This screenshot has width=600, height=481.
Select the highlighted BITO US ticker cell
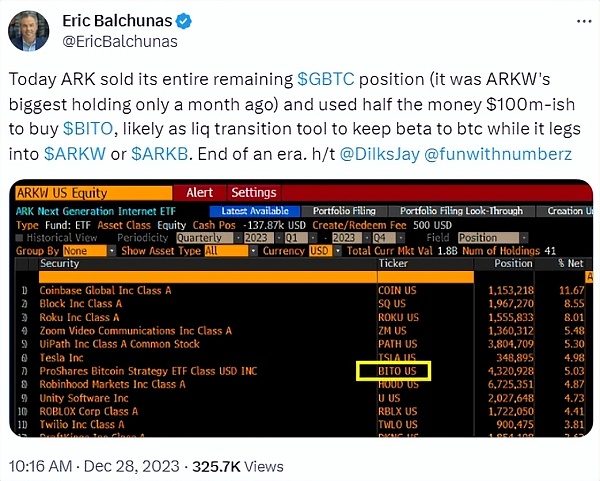pos(393,371)
